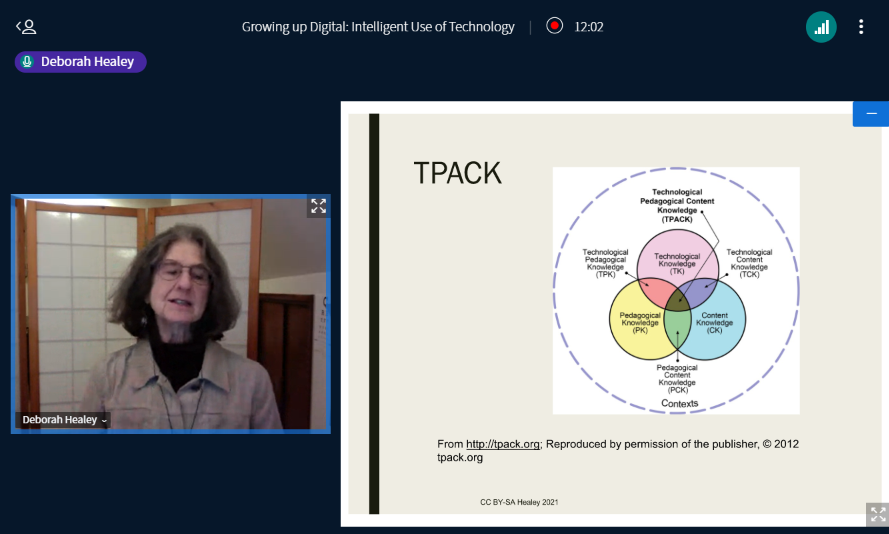Open the three-dot more options menu

861,27
